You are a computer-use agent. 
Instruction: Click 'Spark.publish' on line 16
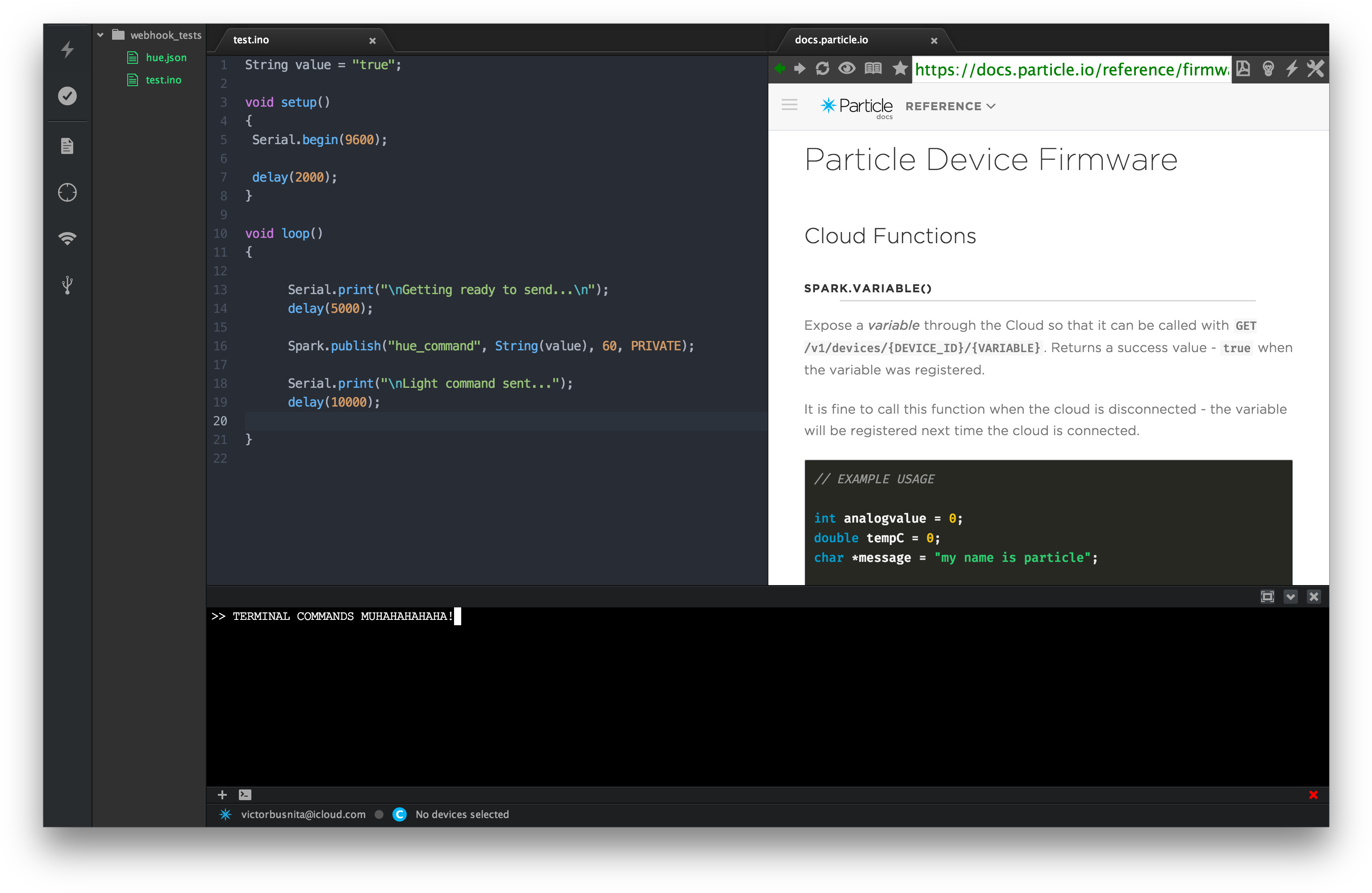tap(334, 346)
